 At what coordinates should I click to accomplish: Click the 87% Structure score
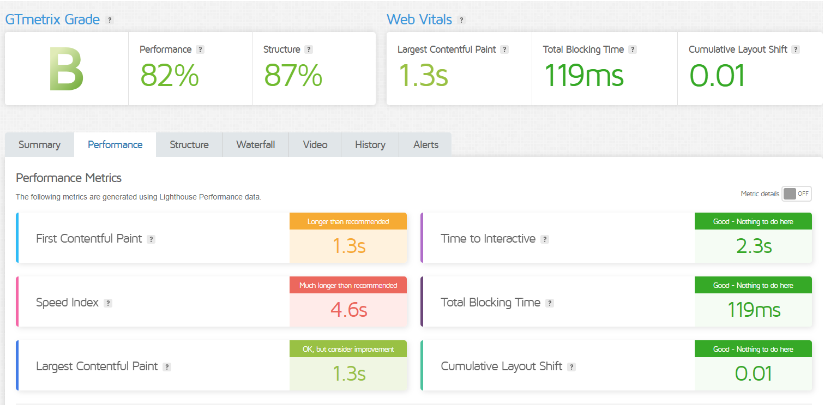pyautogui.click(x=293, y=75)
